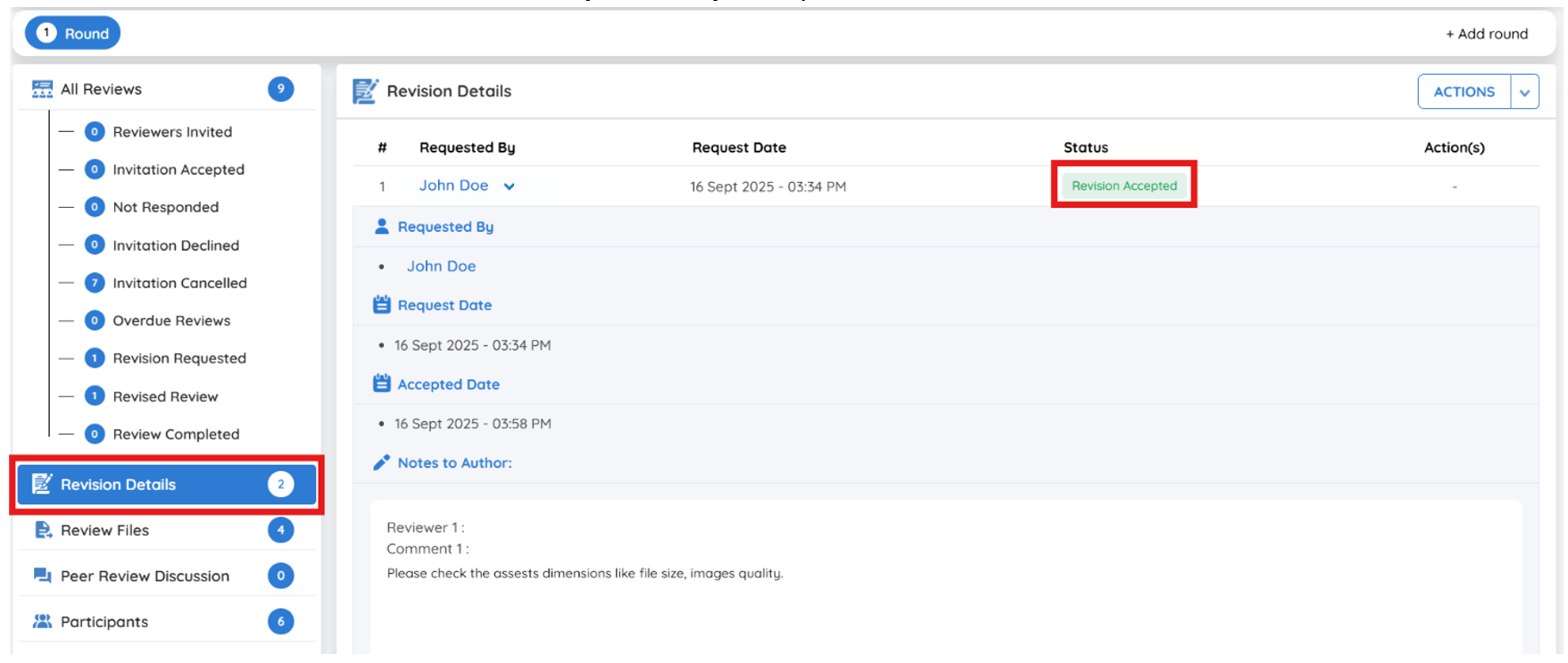Screen dimensions: 1568x663
Task: Click the Request Date column header
Action: click(x=739, y=147)
